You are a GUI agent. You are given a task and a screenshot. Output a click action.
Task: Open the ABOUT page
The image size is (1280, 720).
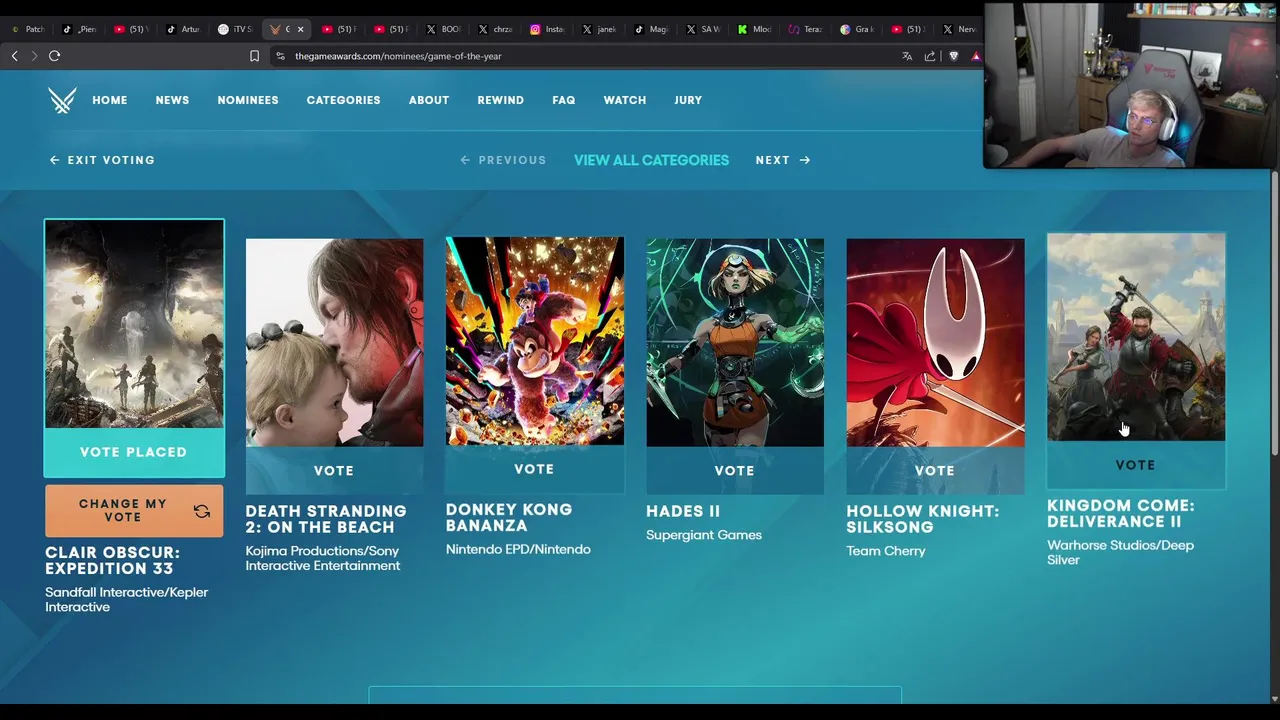pyautogui.click(x=429, y=100)
